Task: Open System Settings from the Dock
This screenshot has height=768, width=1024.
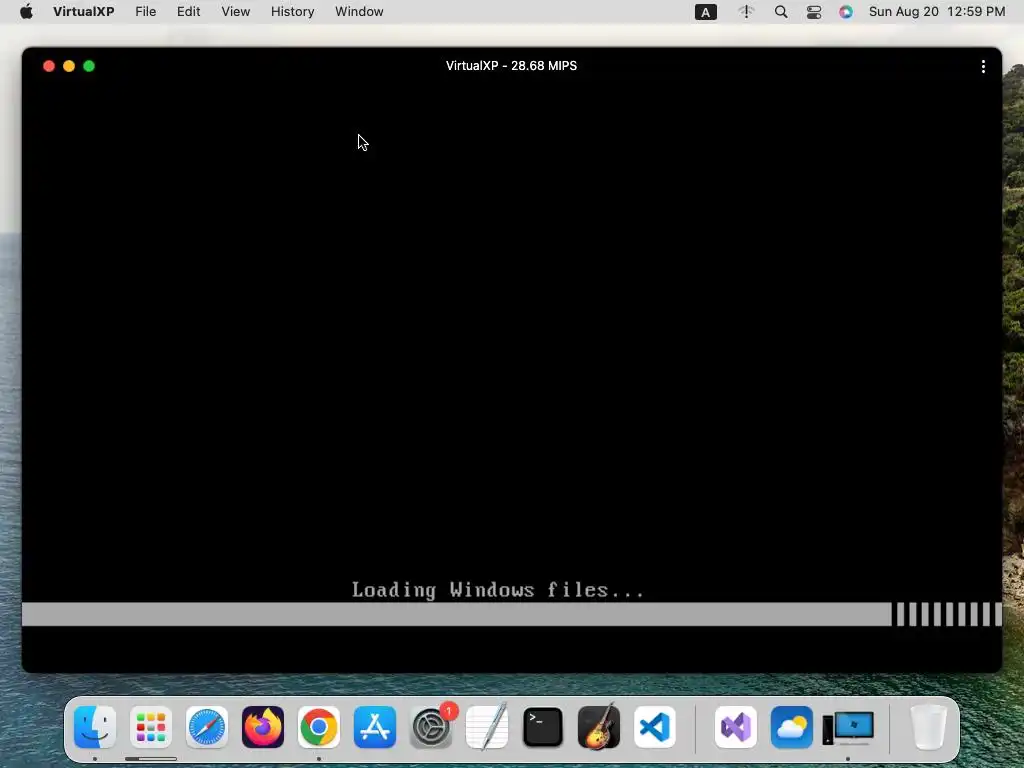Action: [431, 727]
